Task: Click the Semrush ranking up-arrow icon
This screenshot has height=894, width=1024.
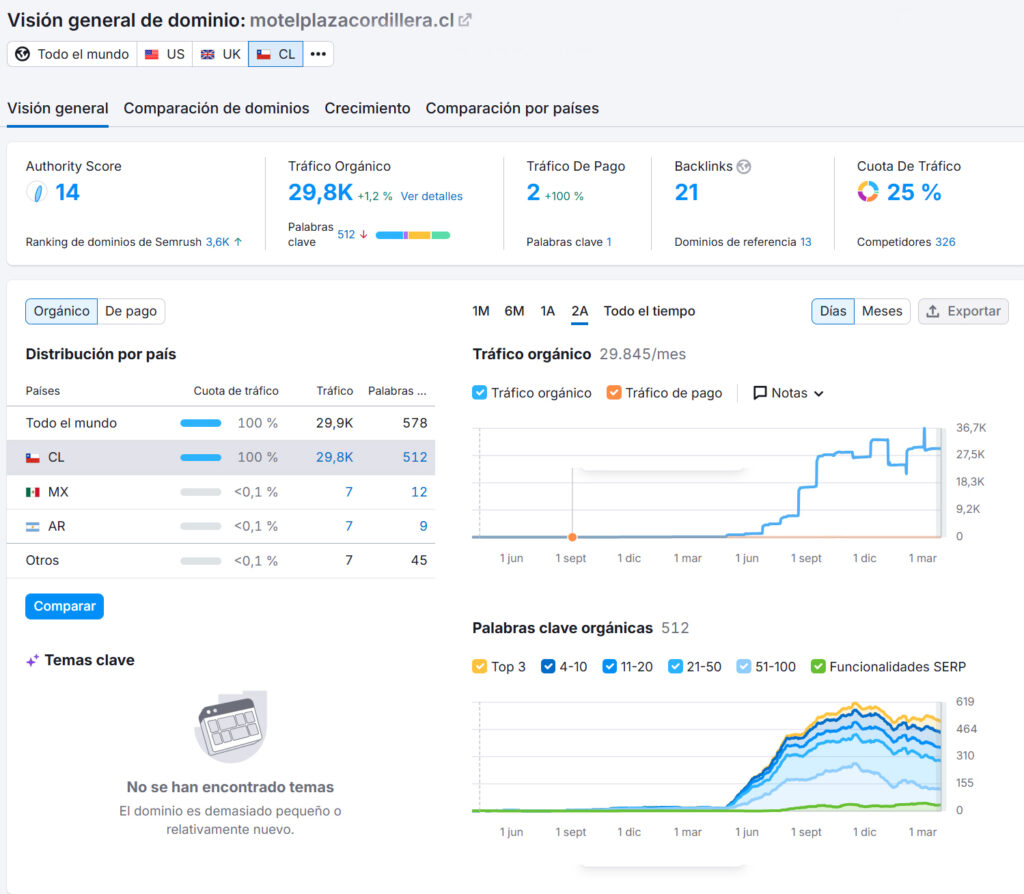Action: tap(238, 242)
